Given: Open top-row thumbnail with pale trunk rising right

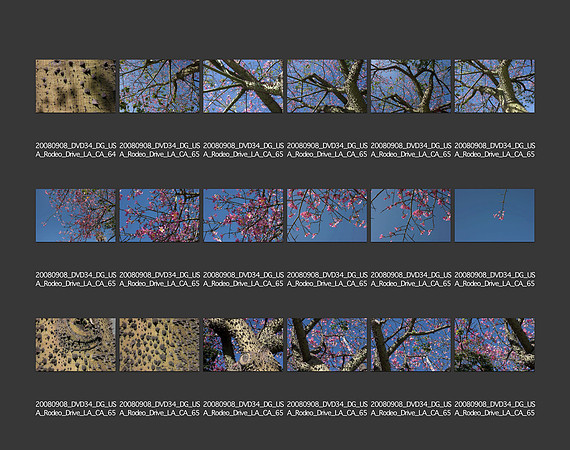Looking at the screenshot, I should tap(327, 86).
